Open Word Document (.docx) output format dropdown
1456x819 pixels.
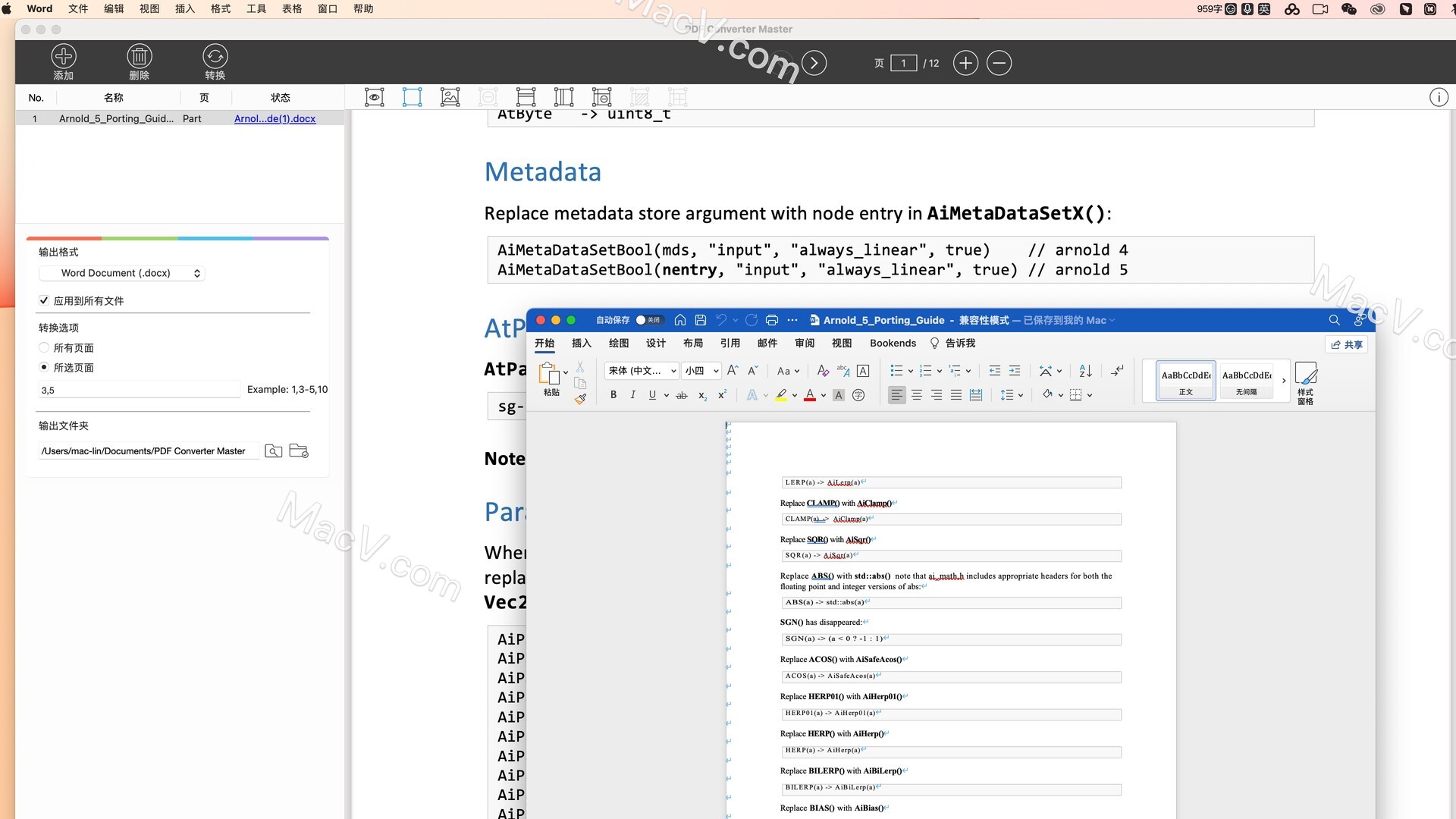(x=122, y=273)
